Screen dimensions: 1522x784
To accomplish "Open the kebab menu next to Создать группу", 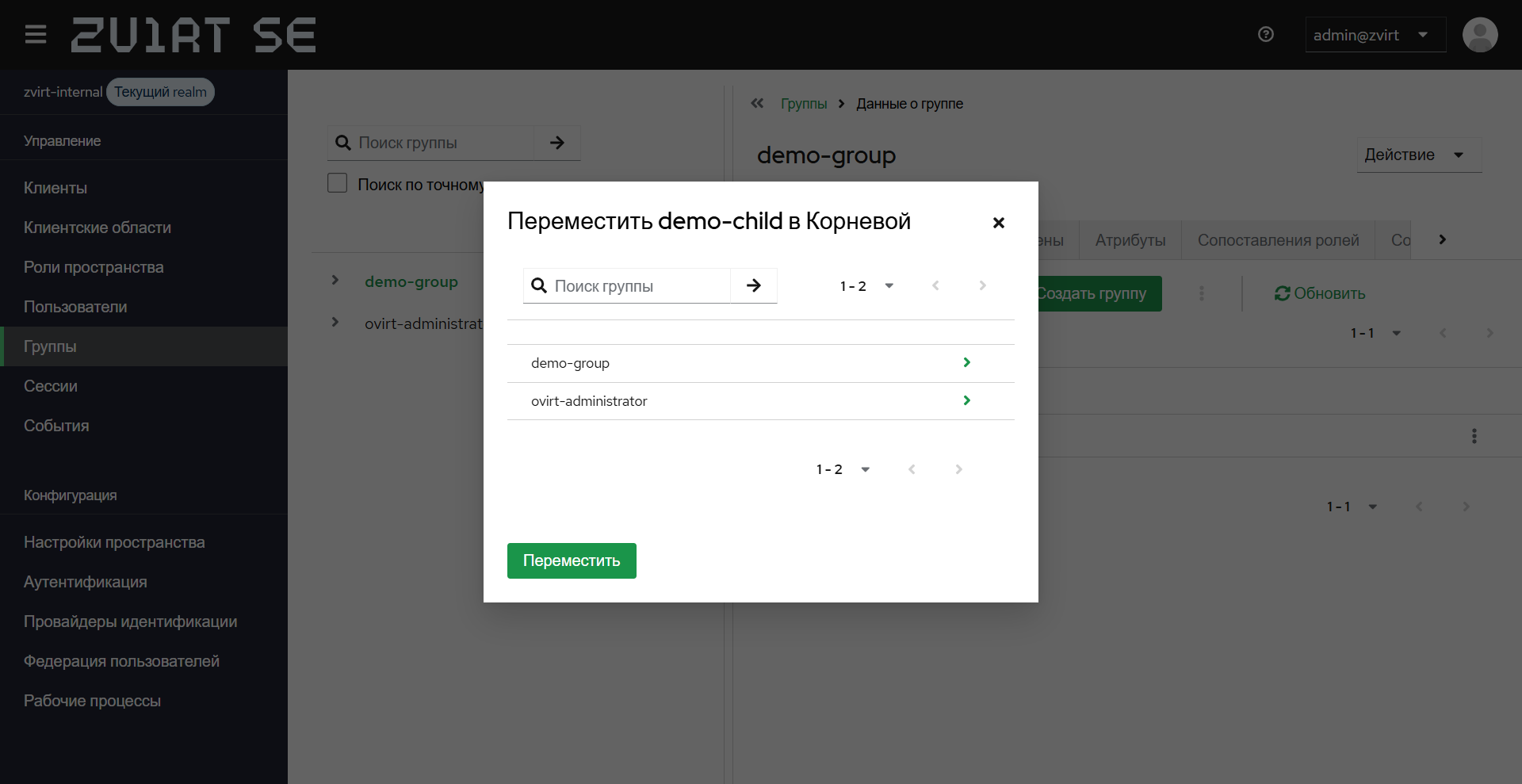I will click(1202, 293).
